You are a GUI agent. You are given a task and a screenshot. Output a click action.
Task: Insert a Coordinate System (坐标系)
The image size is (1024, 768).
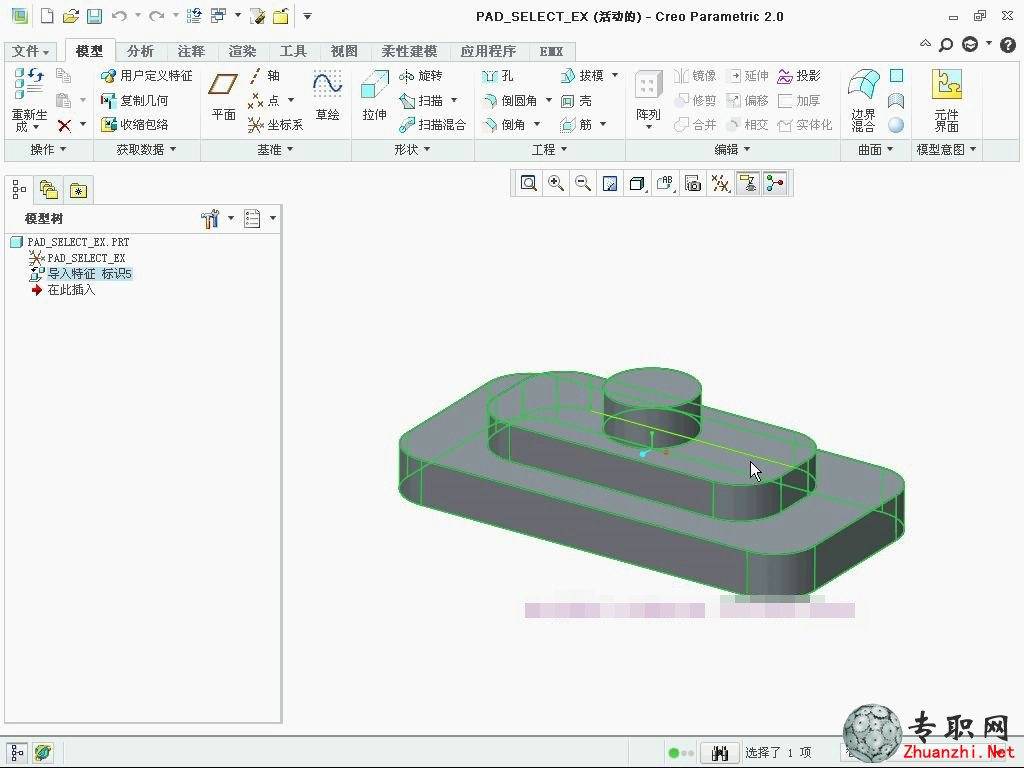click(x=275, y=124)
